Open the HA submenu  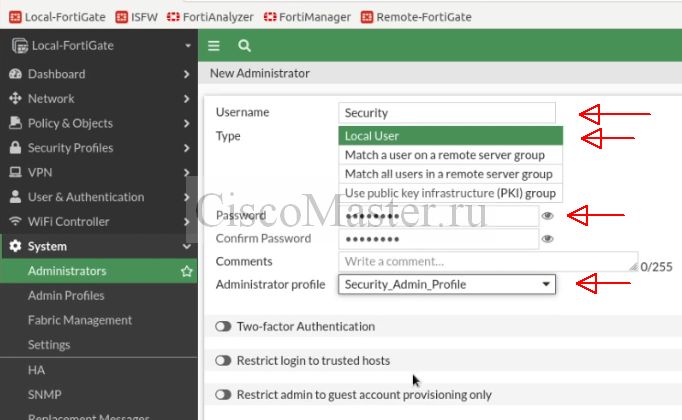pos(99,370)
